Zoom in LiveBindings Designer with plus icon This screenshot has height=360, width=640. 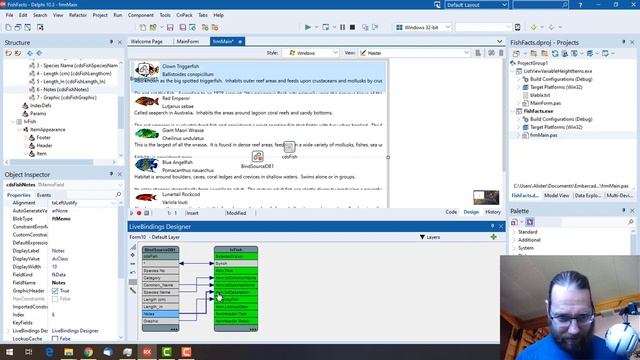(x=133, y=255)
